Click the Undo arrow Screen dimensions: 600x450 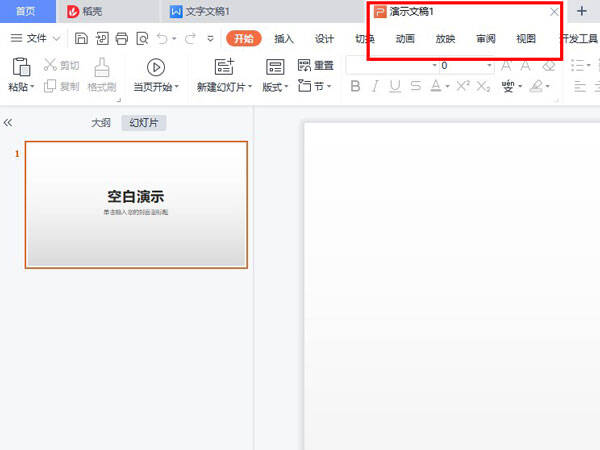162,39
